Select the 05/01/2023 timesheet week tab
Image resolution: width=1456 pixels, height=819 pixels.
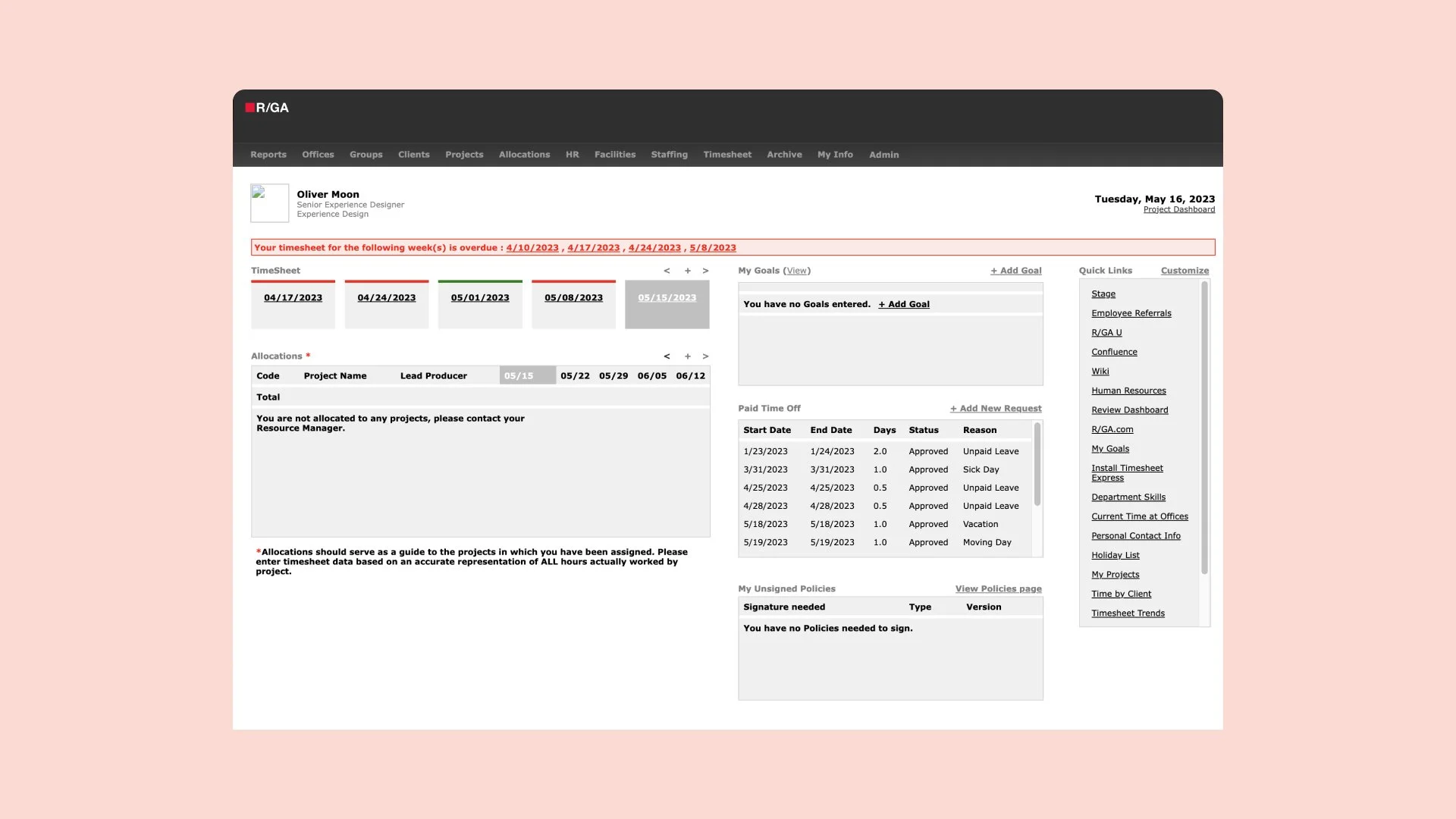[x=480, y=298]
